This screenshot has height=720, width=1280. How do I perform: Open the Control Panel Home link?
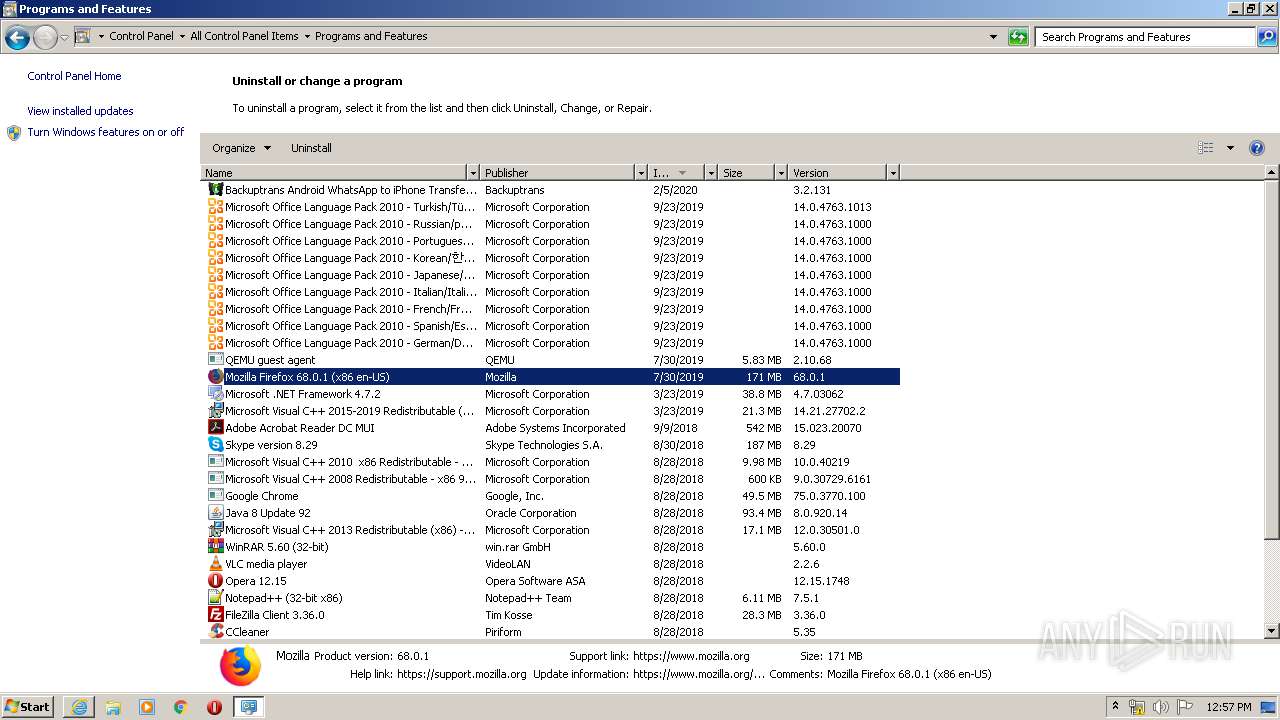pos(74,76)
